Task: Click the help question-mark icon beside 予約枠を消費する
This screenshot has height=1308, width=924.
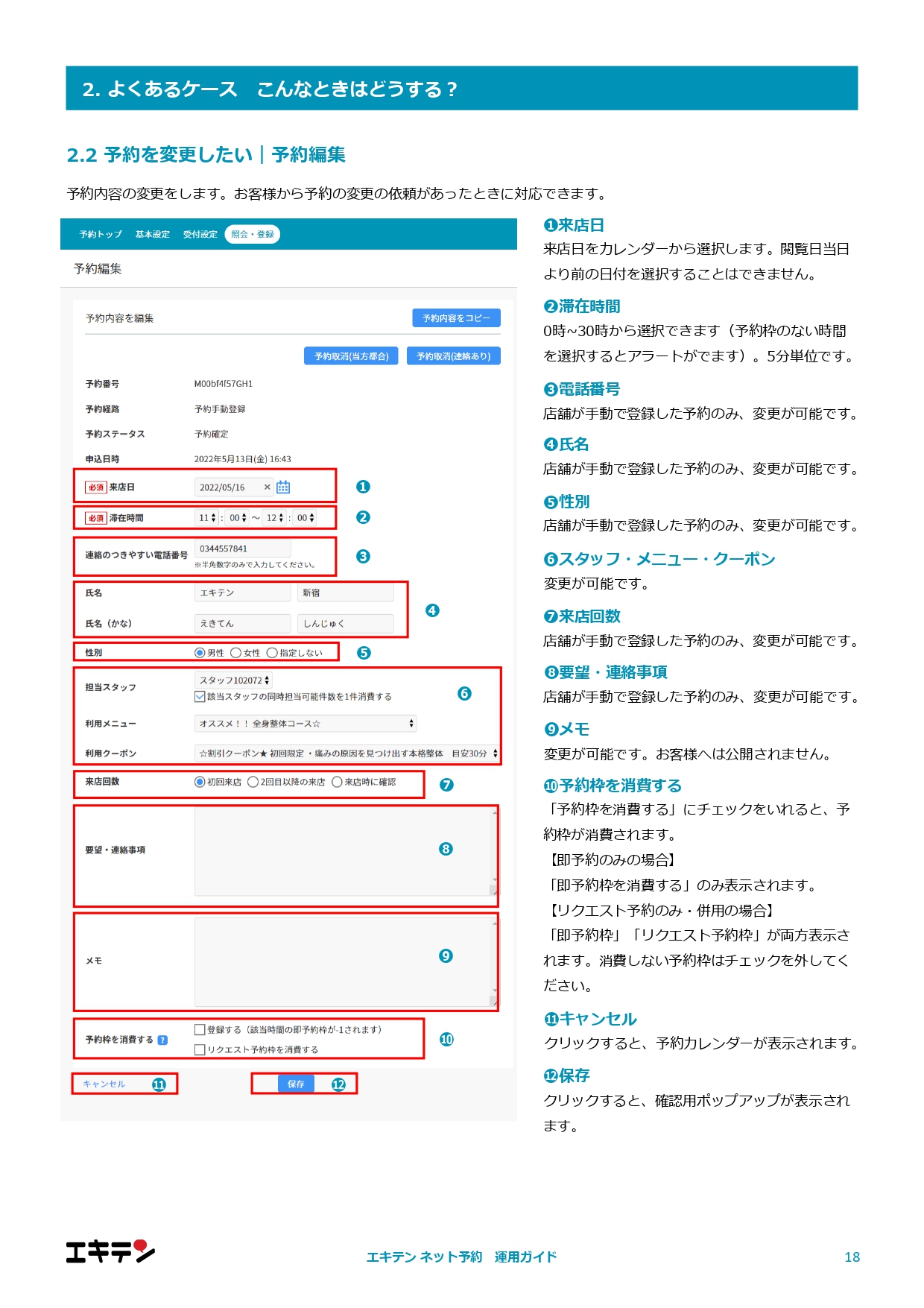Action: coord(162,1040)
